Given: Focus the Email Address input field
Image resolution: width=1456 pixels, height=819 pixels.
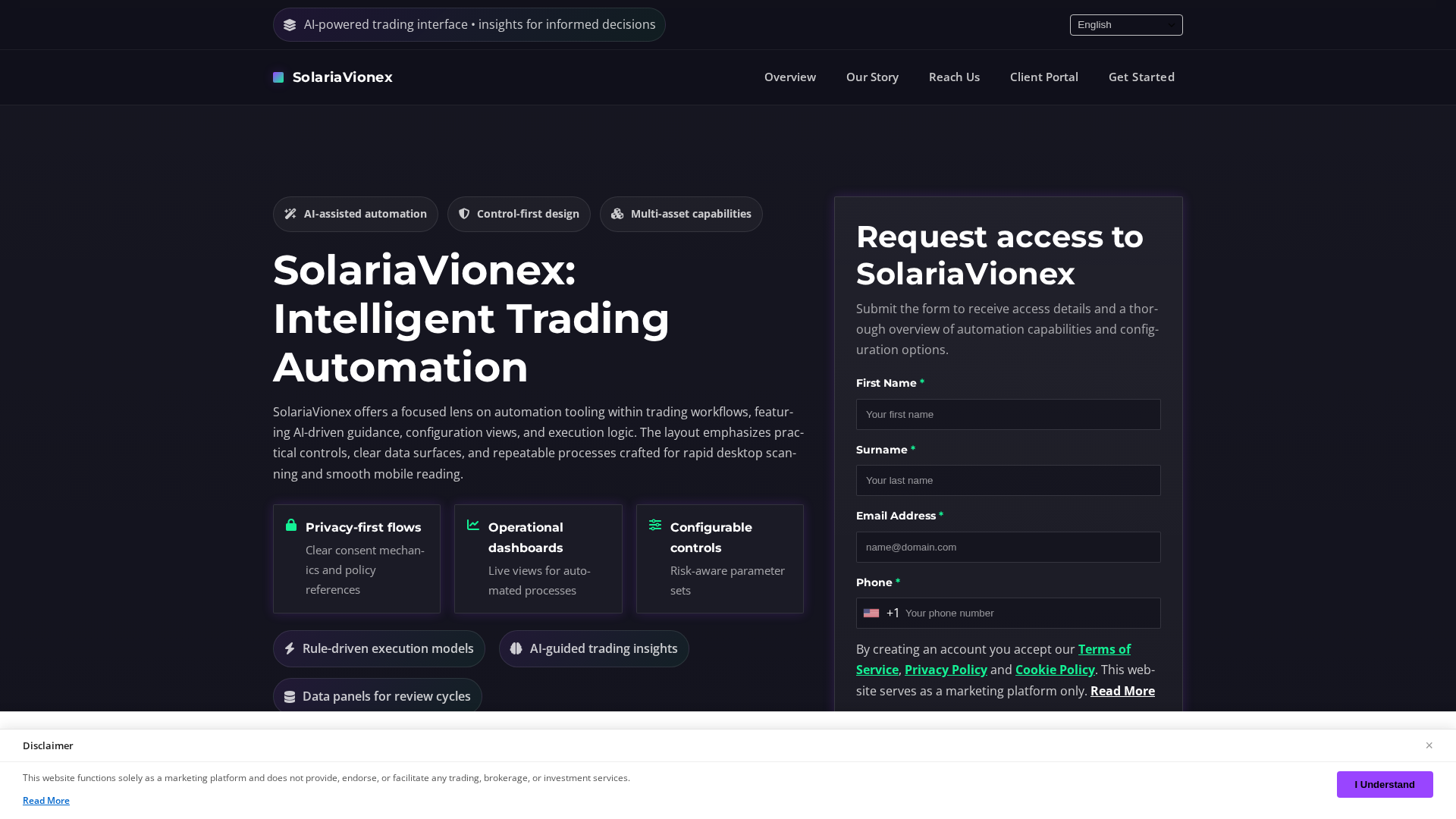Looking at the screenshot, I should [1008, 547].
